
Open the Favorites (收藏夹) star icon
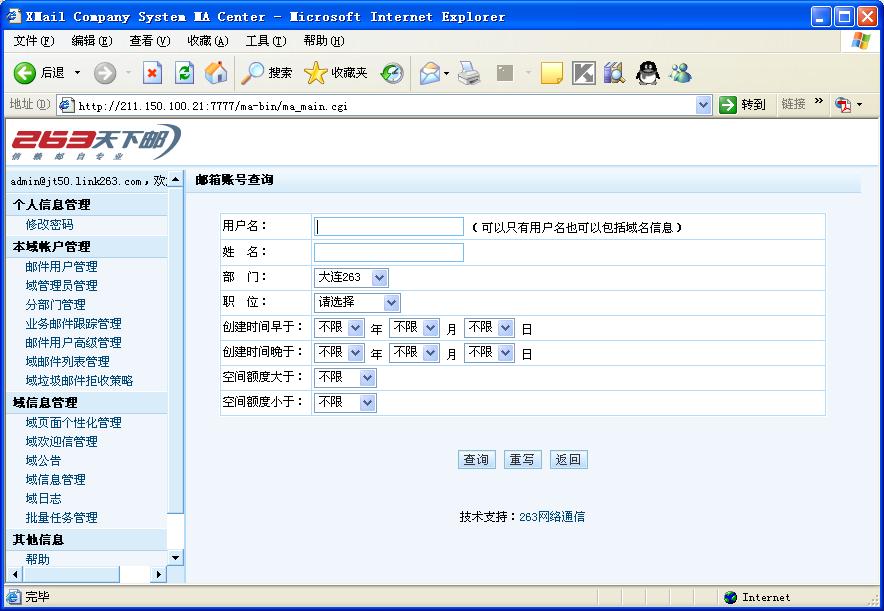pos(316,73)
